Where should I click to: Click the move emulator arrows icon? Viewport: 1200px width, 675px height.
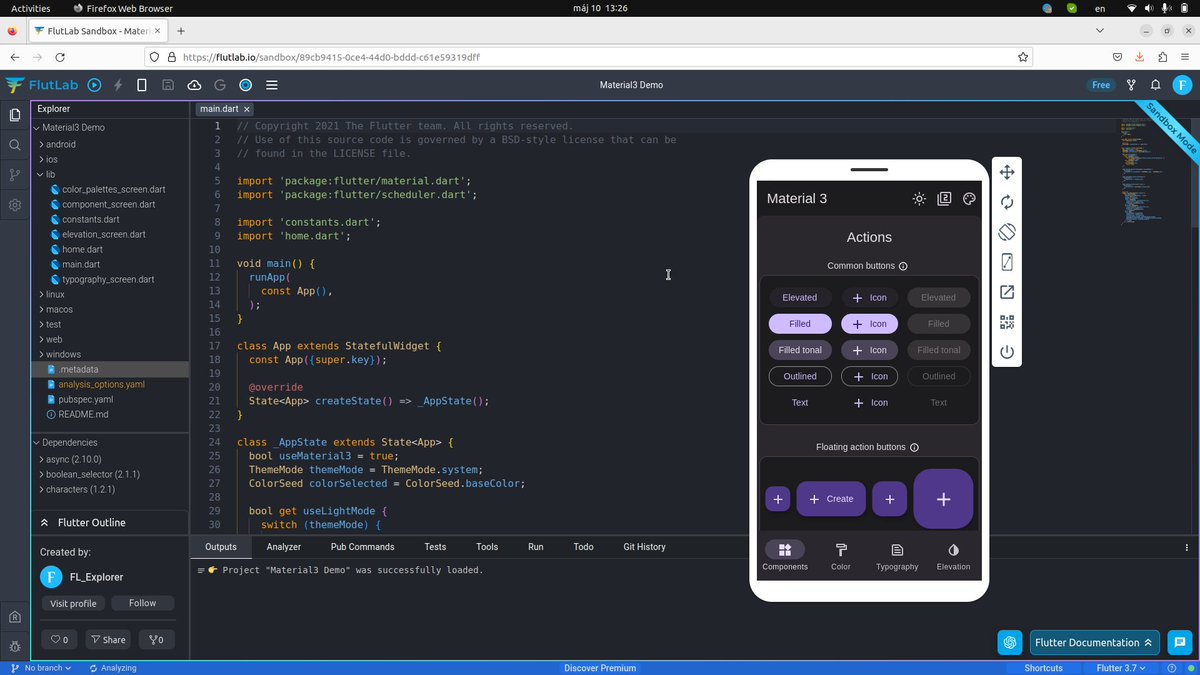click(x=1007, y=173)
